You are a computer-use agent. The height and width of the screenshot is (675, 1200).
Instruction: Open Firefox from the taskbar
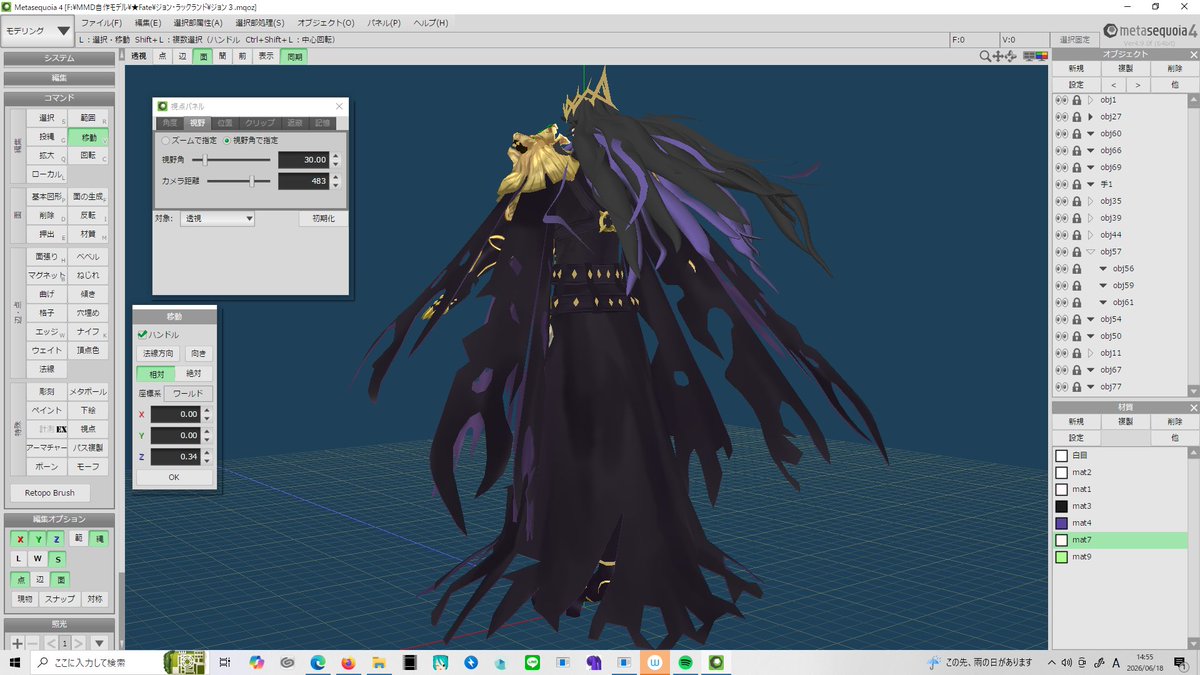[348, 662]
